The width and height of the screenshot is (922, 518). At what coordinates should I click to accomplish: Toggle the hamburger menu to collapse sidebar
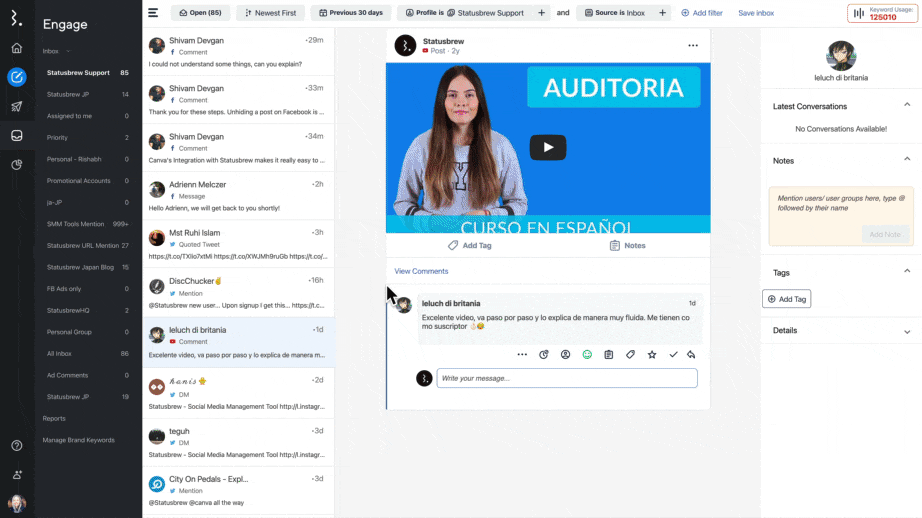pos(153,13)
